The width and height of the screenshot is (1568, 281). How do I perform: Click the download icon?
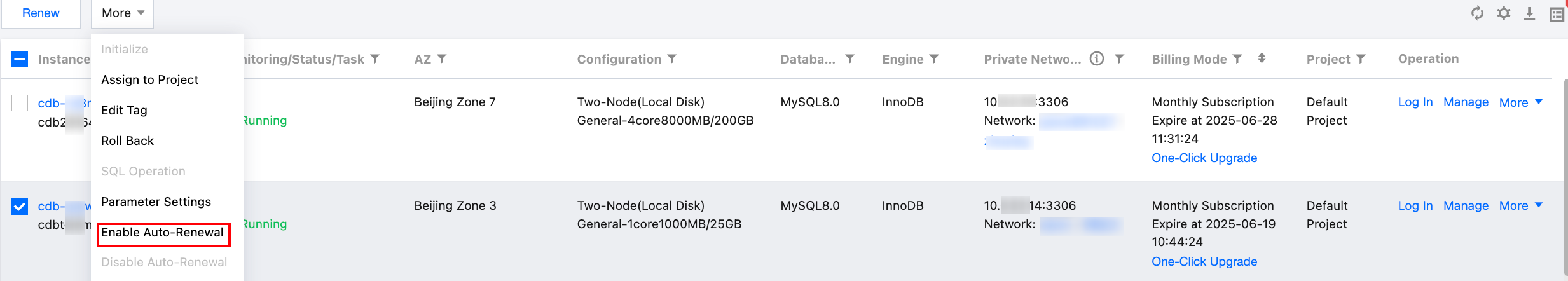click(1529, 13)
